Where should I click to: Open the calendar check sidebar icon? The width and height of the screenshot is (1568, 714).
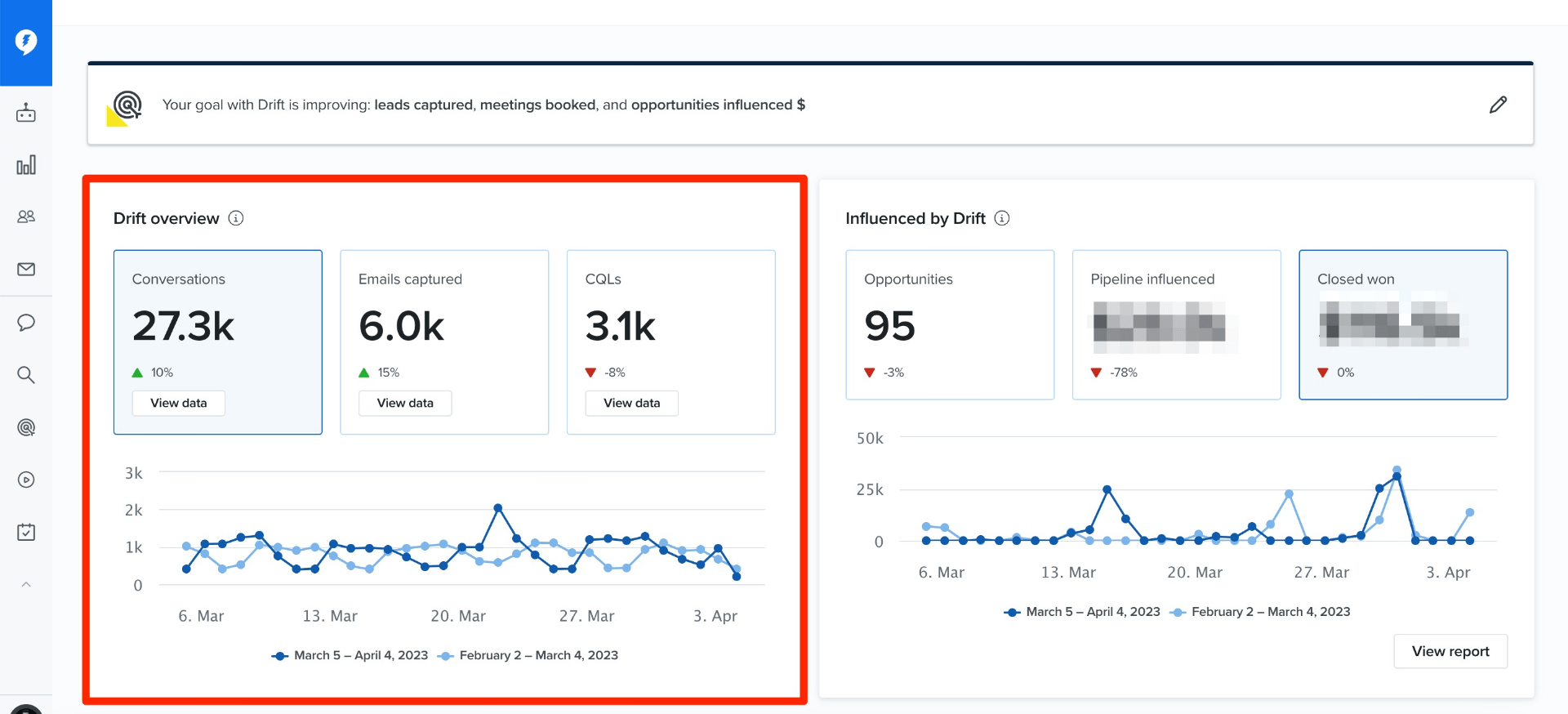26,532
